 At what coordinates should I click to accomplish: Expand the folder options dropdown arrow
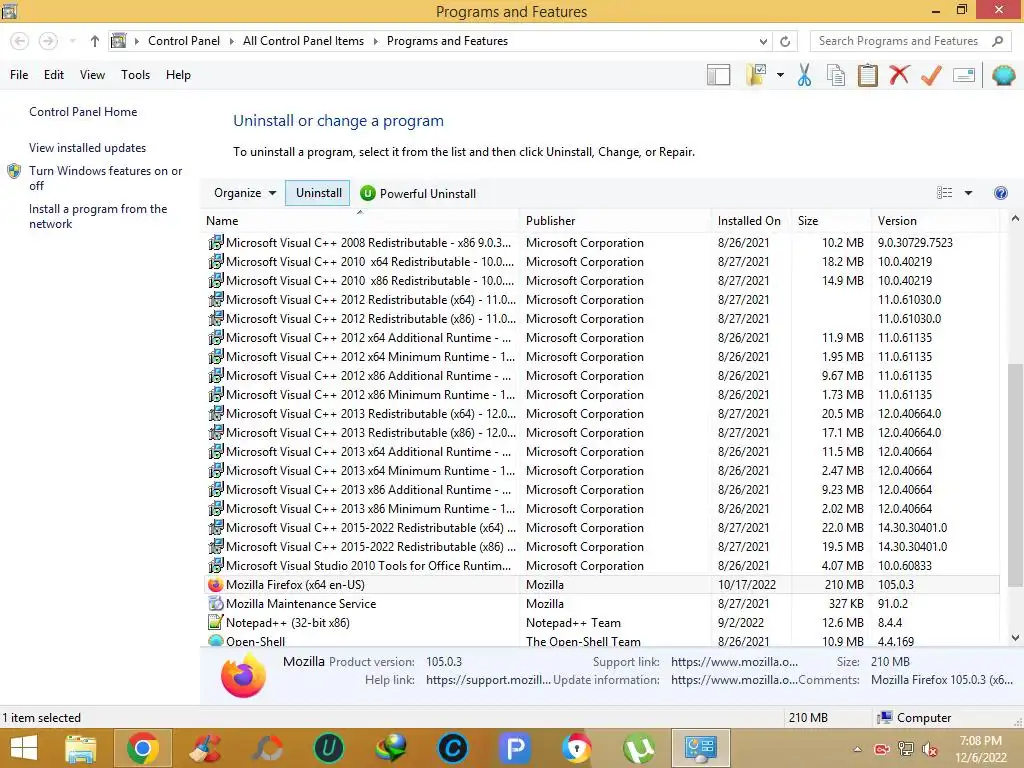tap(780, 75)
